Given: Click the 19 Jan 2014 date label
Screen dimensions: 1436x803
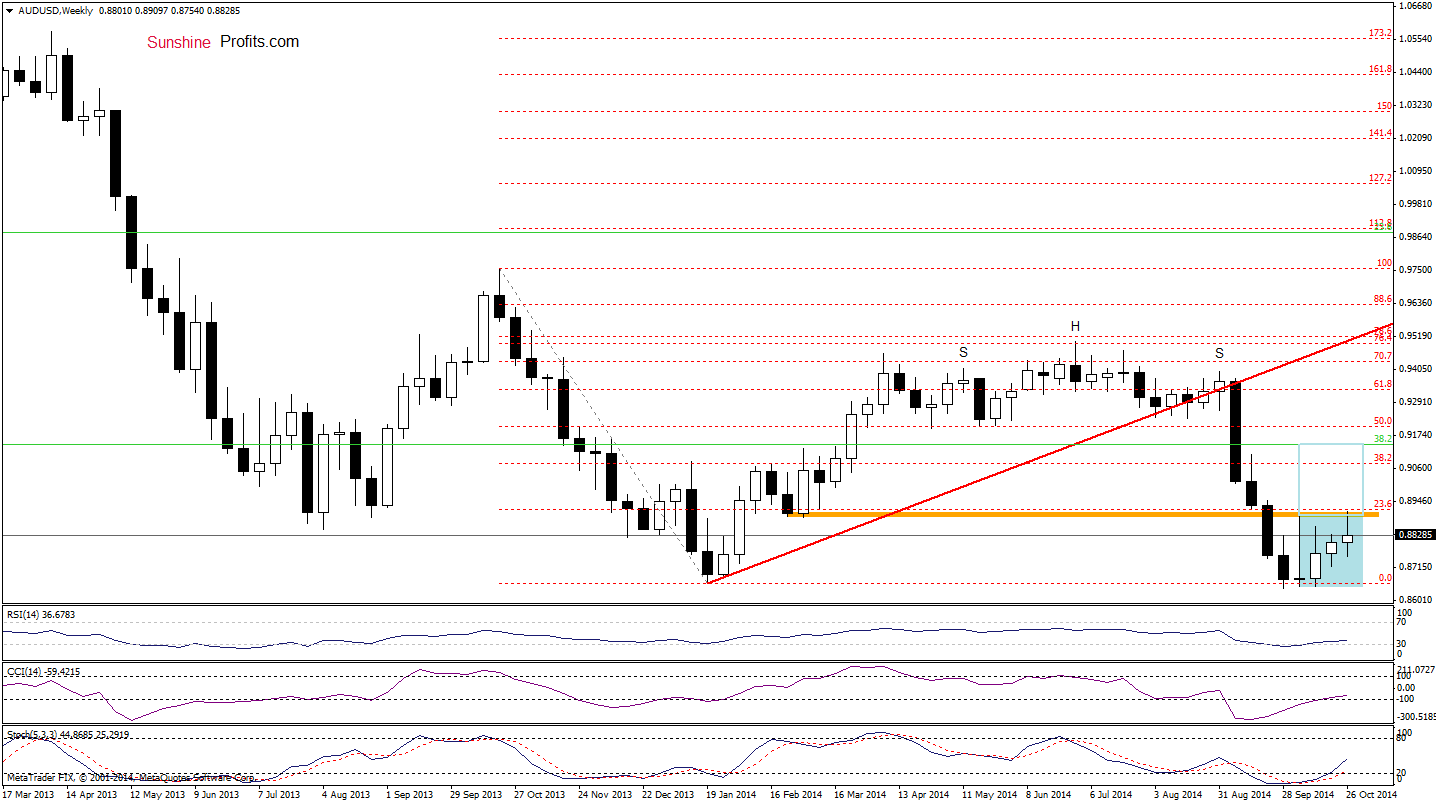Looking at the screenshot, I should (732, 794).
